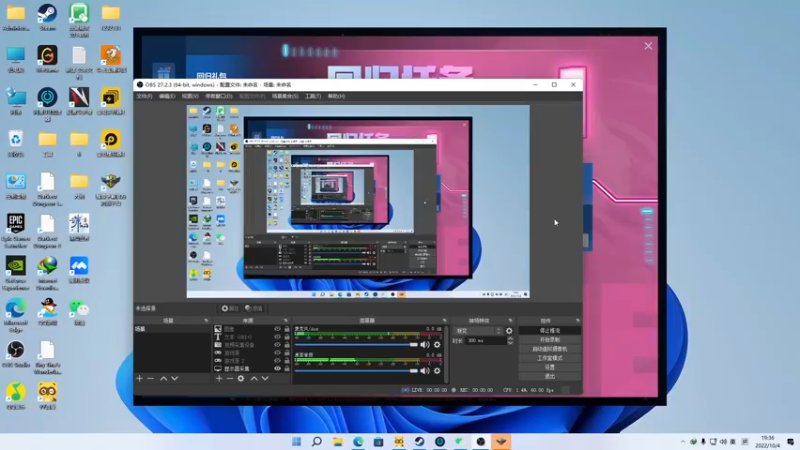Open the transition type dropdown
Image resolution: width=800 pixels, height=450 pixels.
[478, 331]
